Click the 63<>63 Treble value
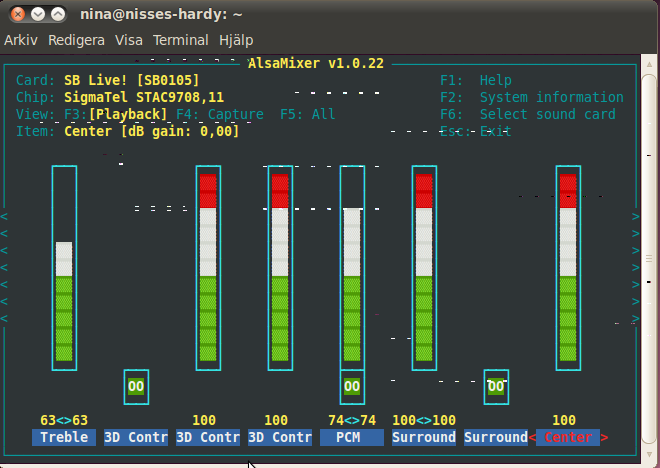 (64, 420)
